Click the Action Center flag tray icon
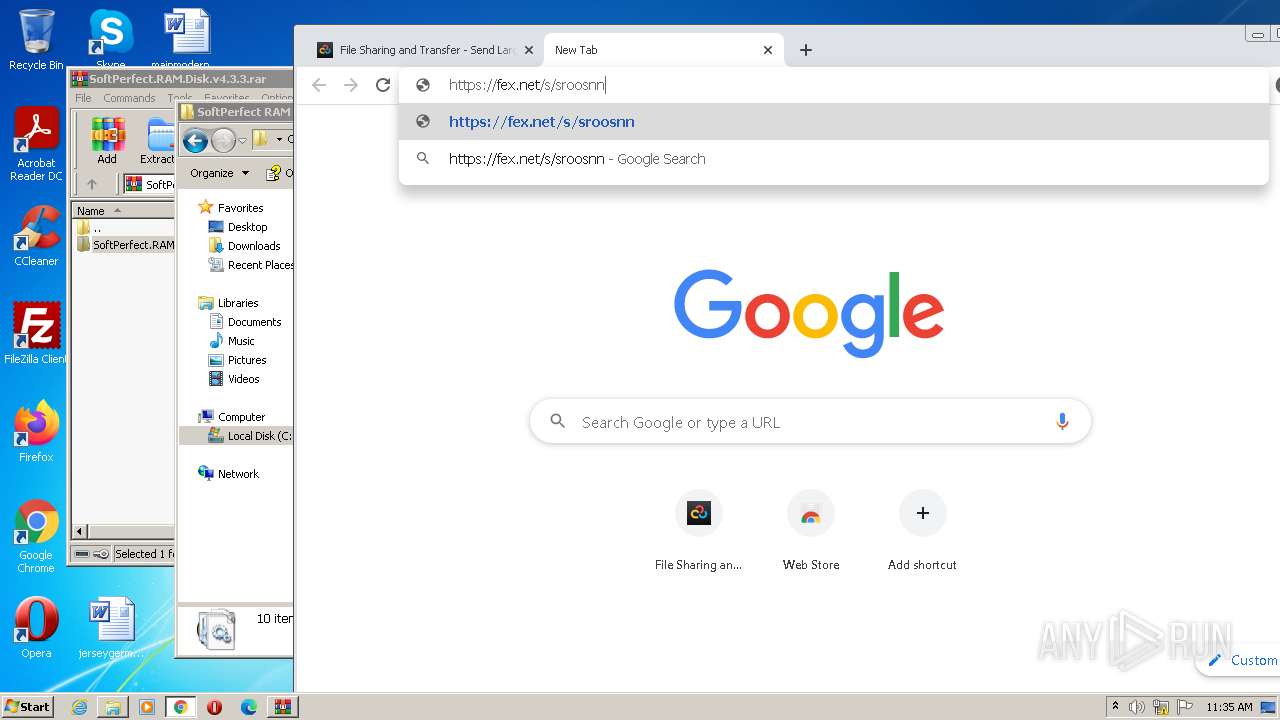This screenshot has width=1280, height=720. pos(1185,707)
